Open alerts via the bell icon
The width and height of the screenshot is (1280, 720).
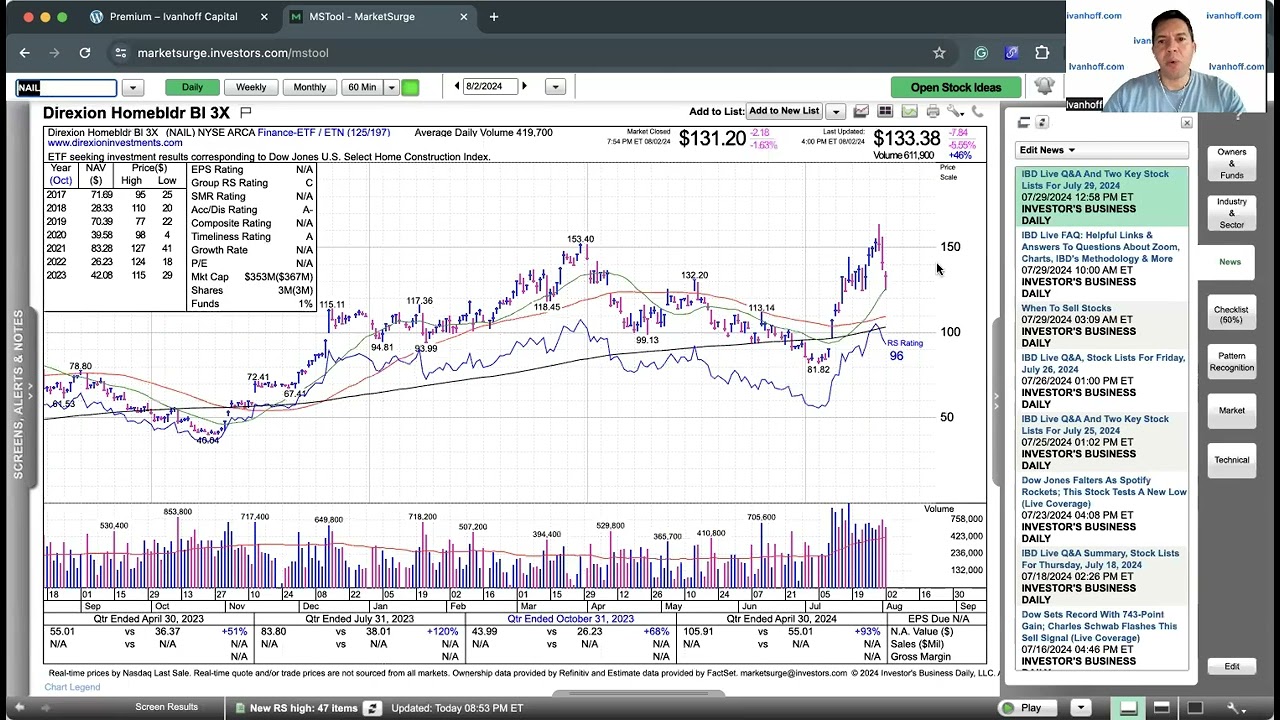1044,86
